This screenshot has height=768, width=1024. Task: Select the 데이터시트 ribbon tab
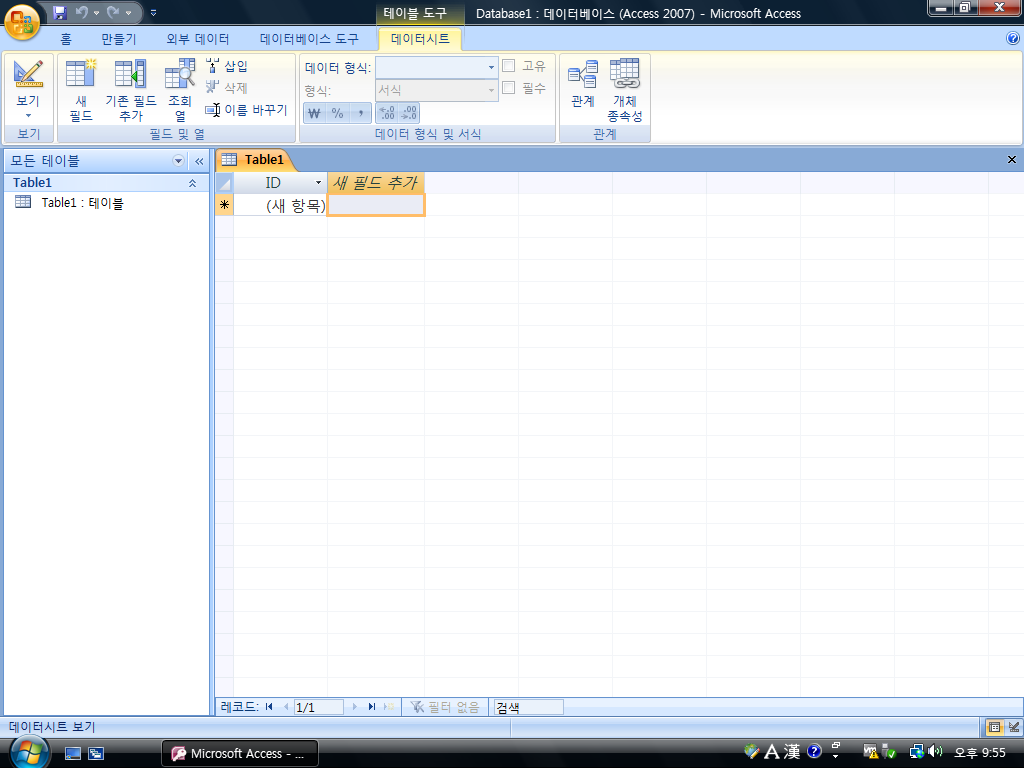coord(421,39)
